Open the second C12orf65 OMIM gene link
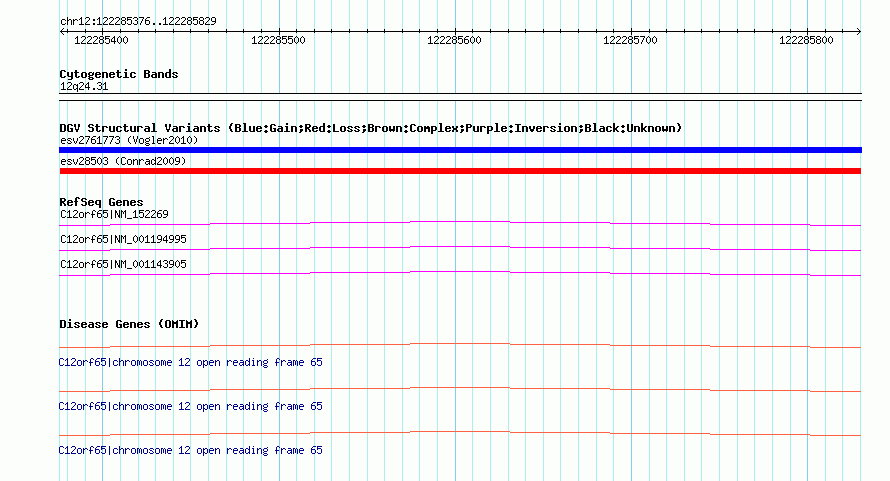The height and width of the screenshot is (481, 890). click(191, 407)
